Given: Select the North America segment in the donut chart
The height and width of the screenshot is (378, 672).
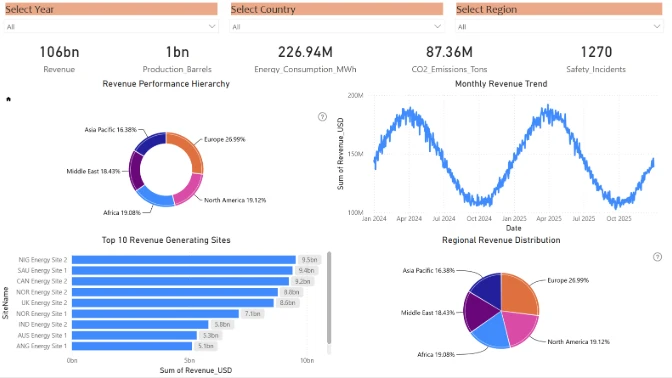Looking at the screenshot, I should tap(189, 190).
